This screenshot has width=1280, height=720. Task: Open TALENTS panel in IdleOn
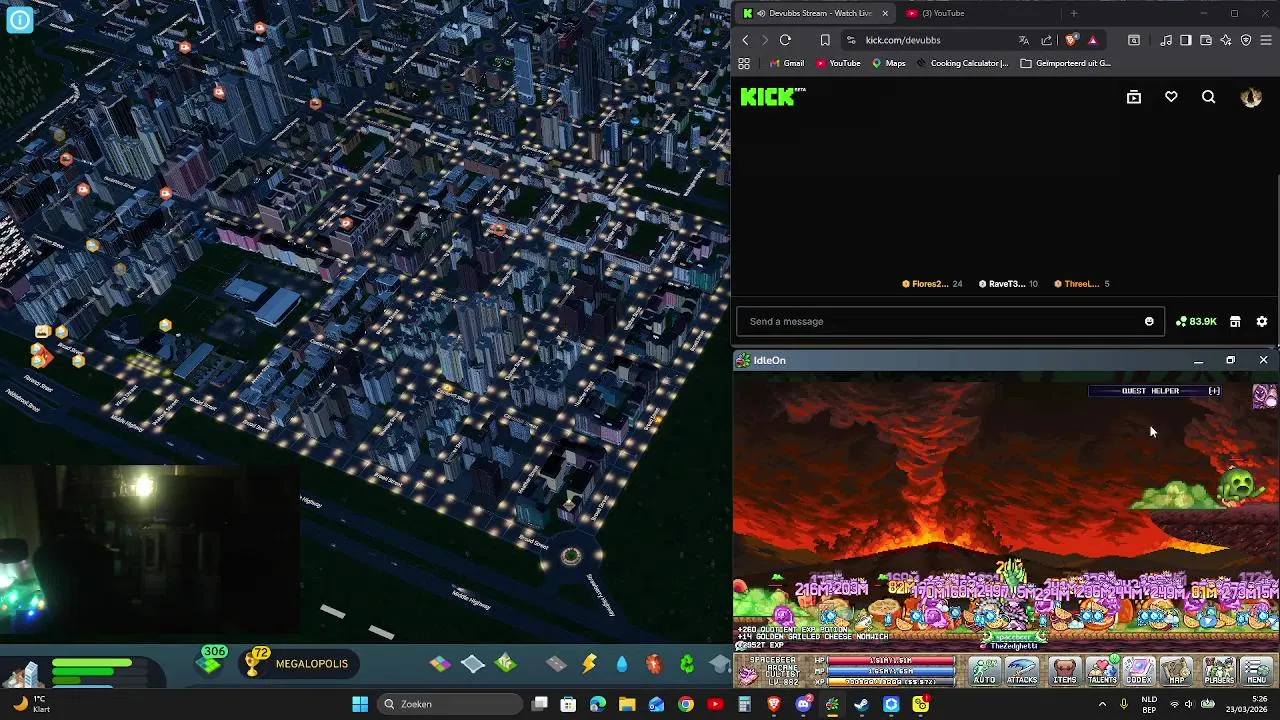(x=1102, y=672)
